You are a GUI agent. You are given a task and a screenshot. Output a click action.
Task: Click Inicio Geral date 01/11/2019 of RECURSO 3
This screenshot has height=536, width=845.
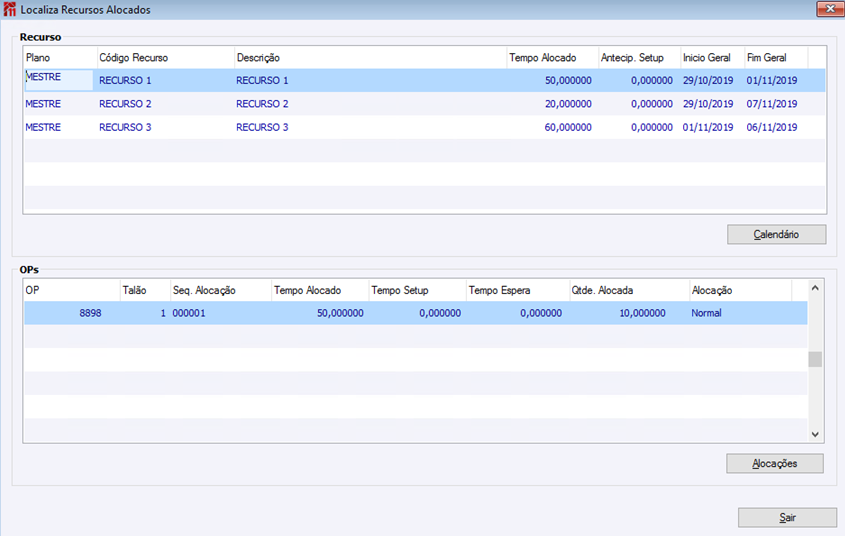(x=708, y=127)
